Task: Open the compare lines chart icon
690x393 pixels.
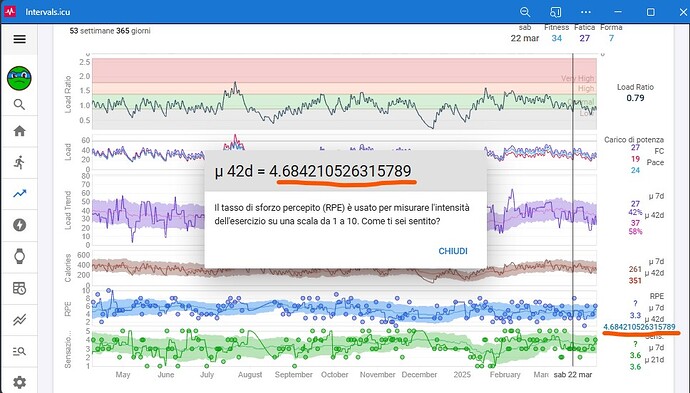Action: (19, 320)
